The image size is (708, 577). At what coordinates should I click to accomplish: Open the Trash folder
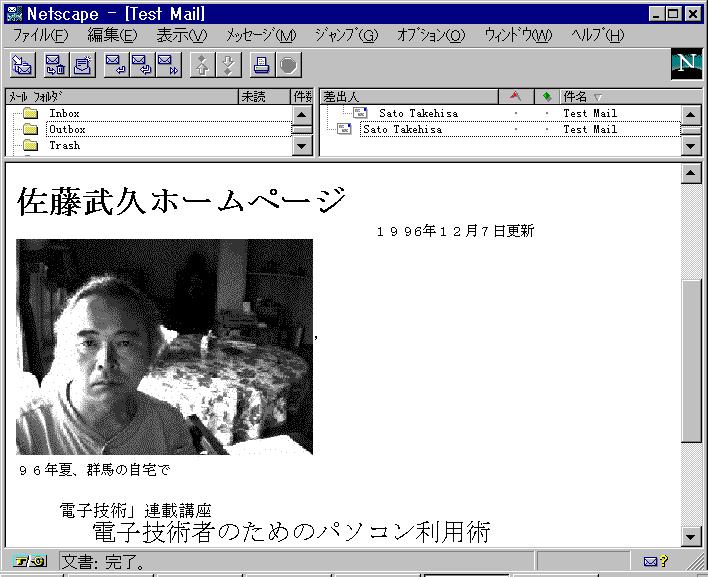pyautogui.click(x=64, y=145)
